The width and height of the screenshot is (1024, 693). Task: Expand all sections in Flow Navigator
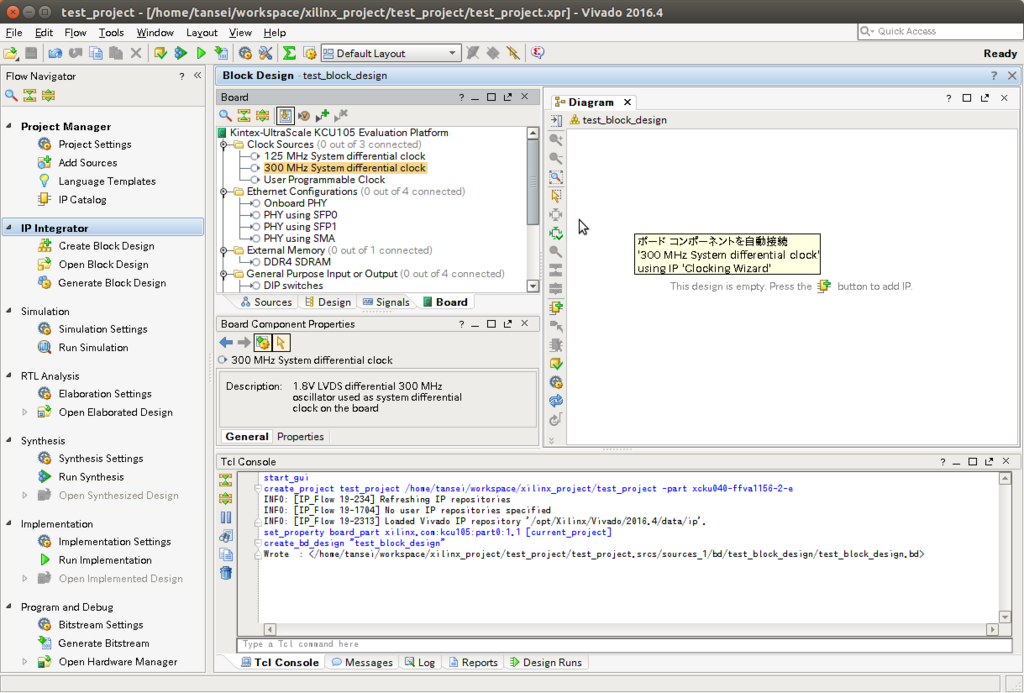tap(48, 96)
